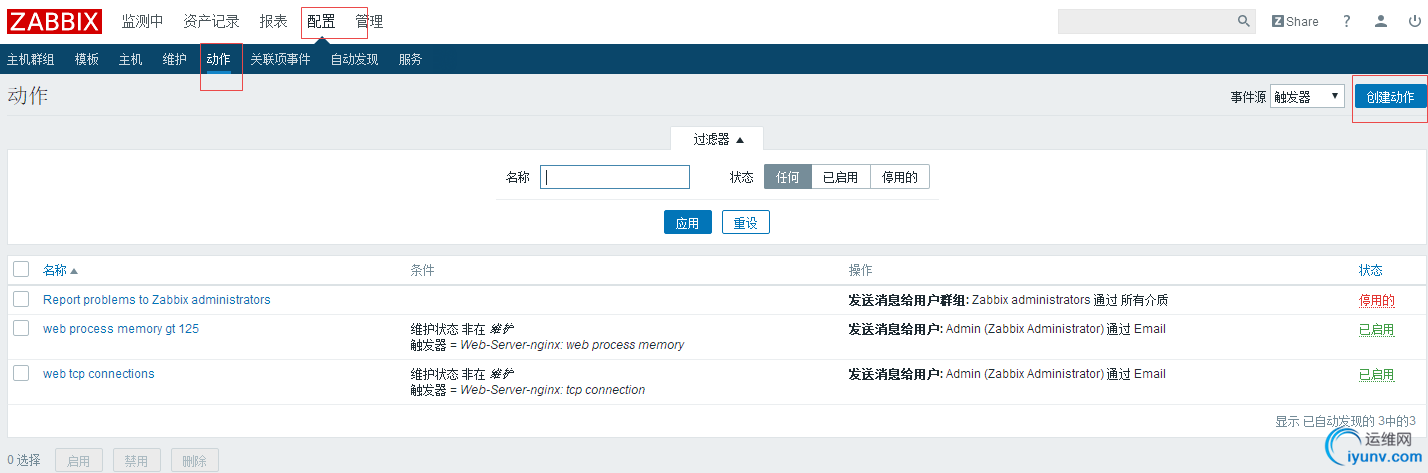
Task: Check Report problems to Zabbix administrators row
Action: coord(21,299)
